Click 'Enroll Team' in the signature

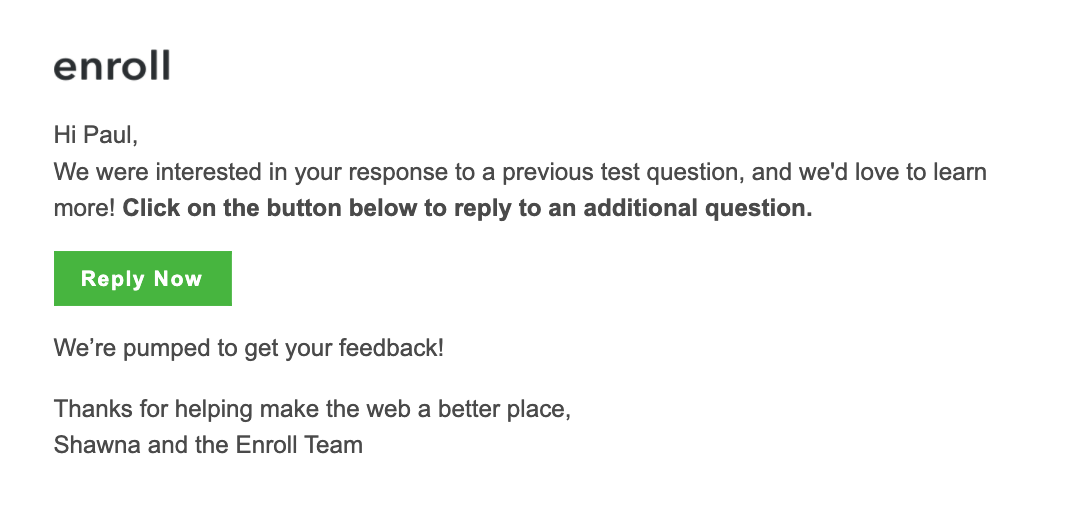click(299, 445)
